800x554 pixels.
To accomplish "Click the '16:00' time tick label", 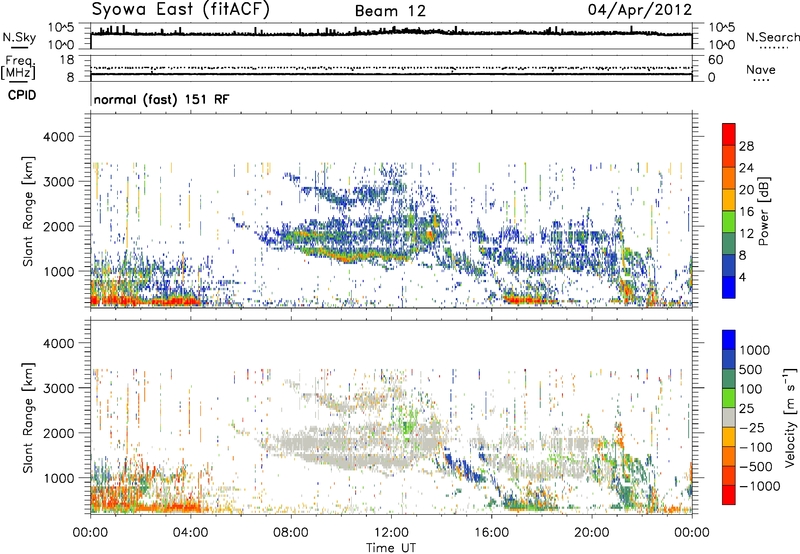I will click(491, 533).
